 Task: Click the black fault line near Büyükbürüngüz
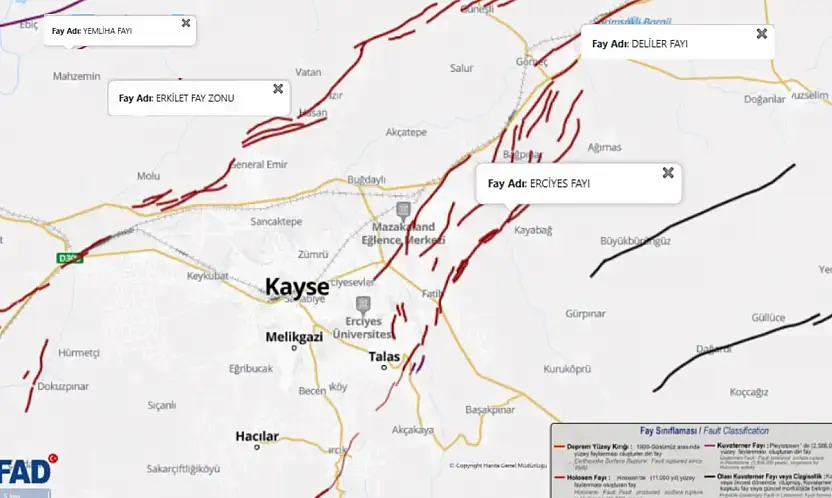693,219
